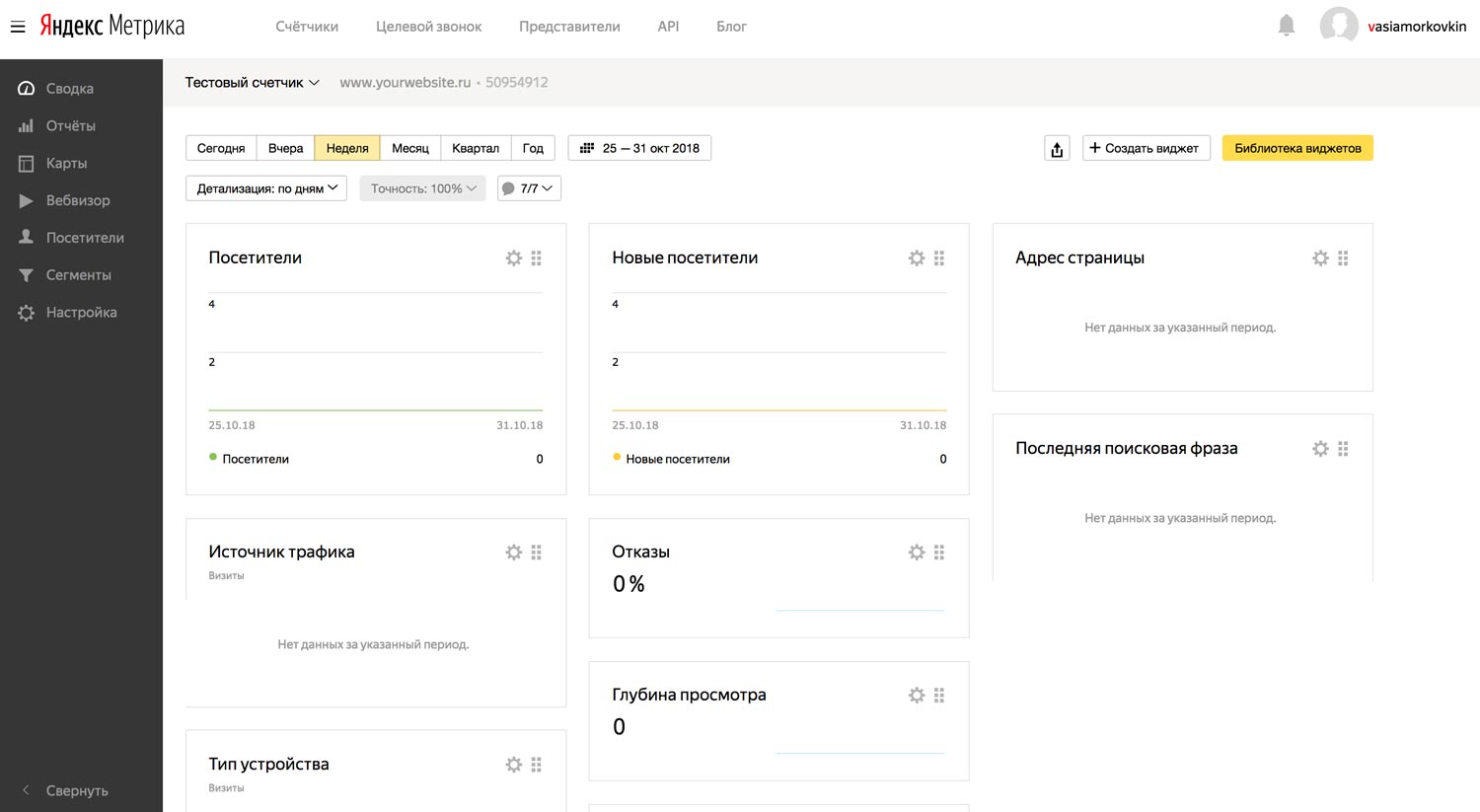Click the Создать виджет button
This screenshot has height=812, width=1480.
tap(1146, 148)
